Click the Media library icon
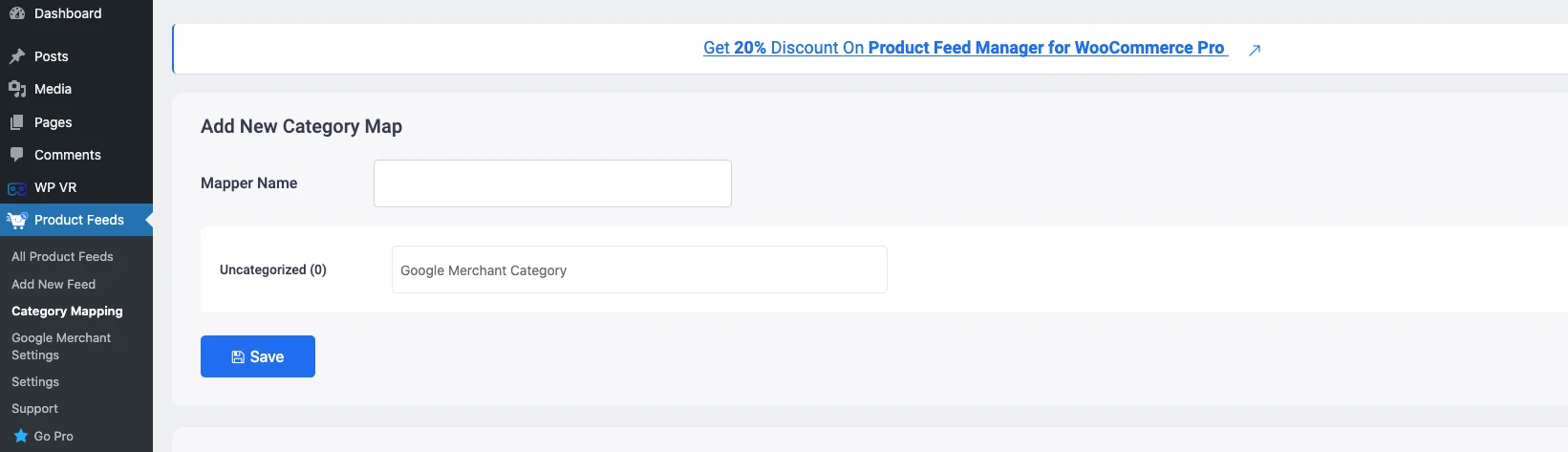Image resolution: width=1568 pixels, height=452 pixels. [x=16, y=89]
